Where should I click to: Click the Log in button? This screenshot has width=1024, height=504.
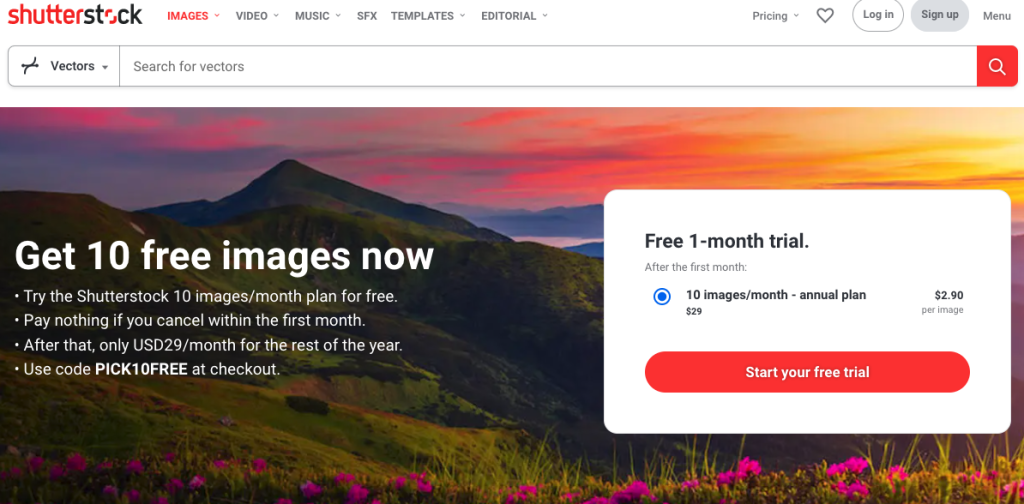[x=878, y=15]
